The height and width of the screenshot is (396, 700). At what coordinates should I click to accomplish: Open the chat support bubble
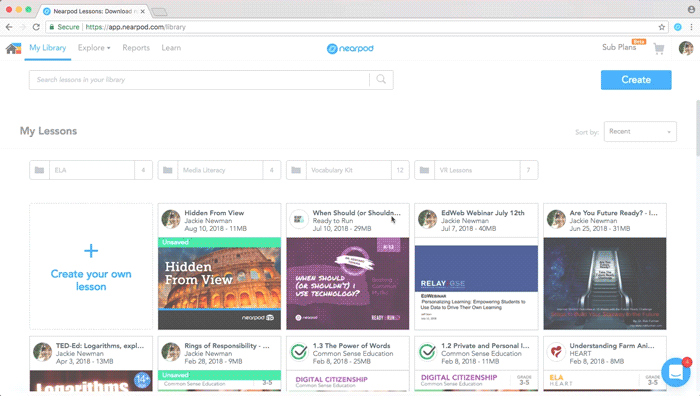coord(676,372)
